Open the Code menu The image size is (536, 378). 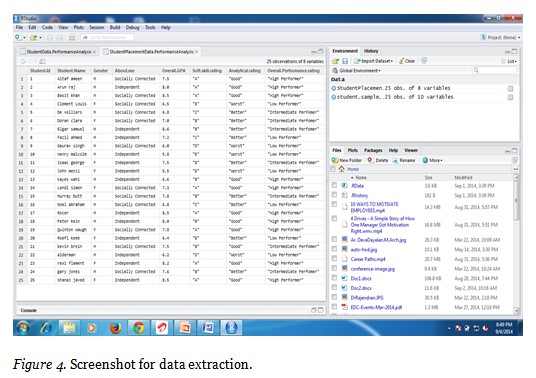[47, 27]
